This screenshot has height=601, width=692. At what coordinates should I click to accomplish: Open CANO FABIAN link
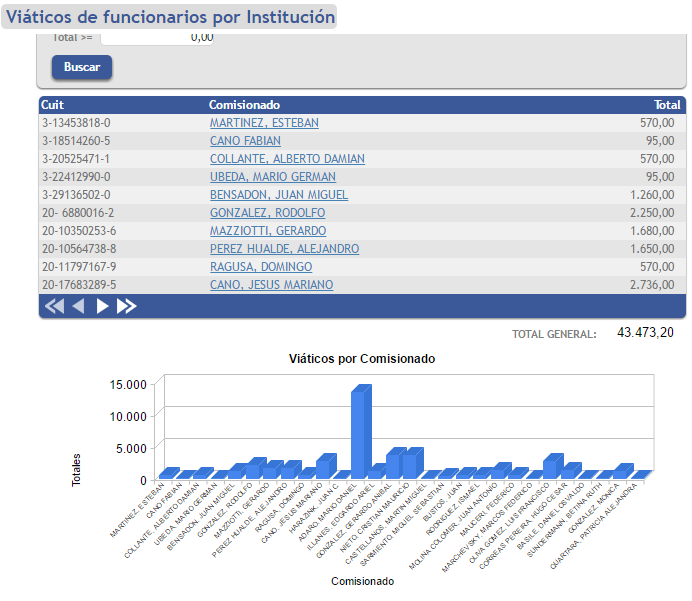245,141
